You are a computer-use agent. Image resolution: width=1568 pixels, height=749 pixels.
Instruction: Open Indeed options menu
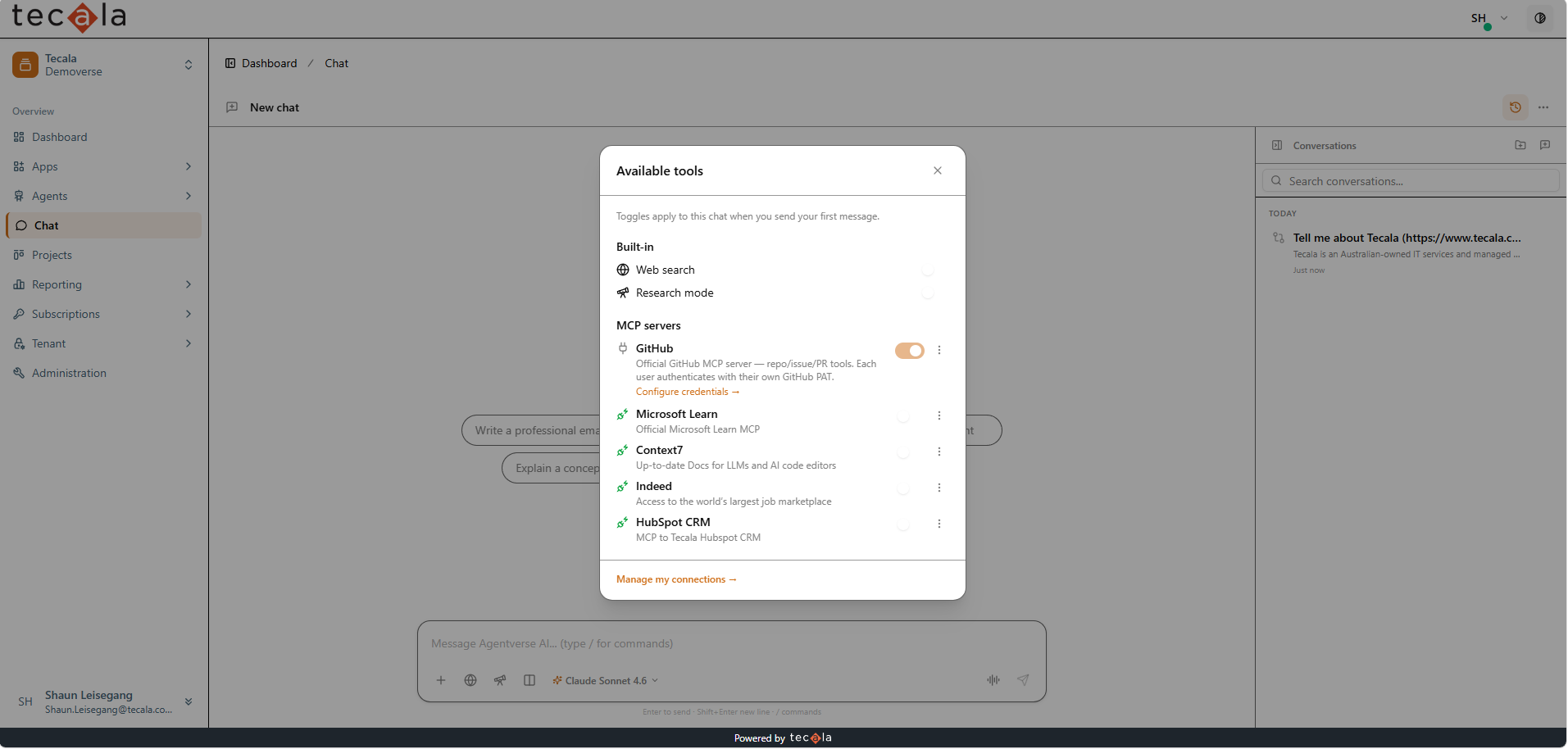pyautogui.click(x=939, y=488)
